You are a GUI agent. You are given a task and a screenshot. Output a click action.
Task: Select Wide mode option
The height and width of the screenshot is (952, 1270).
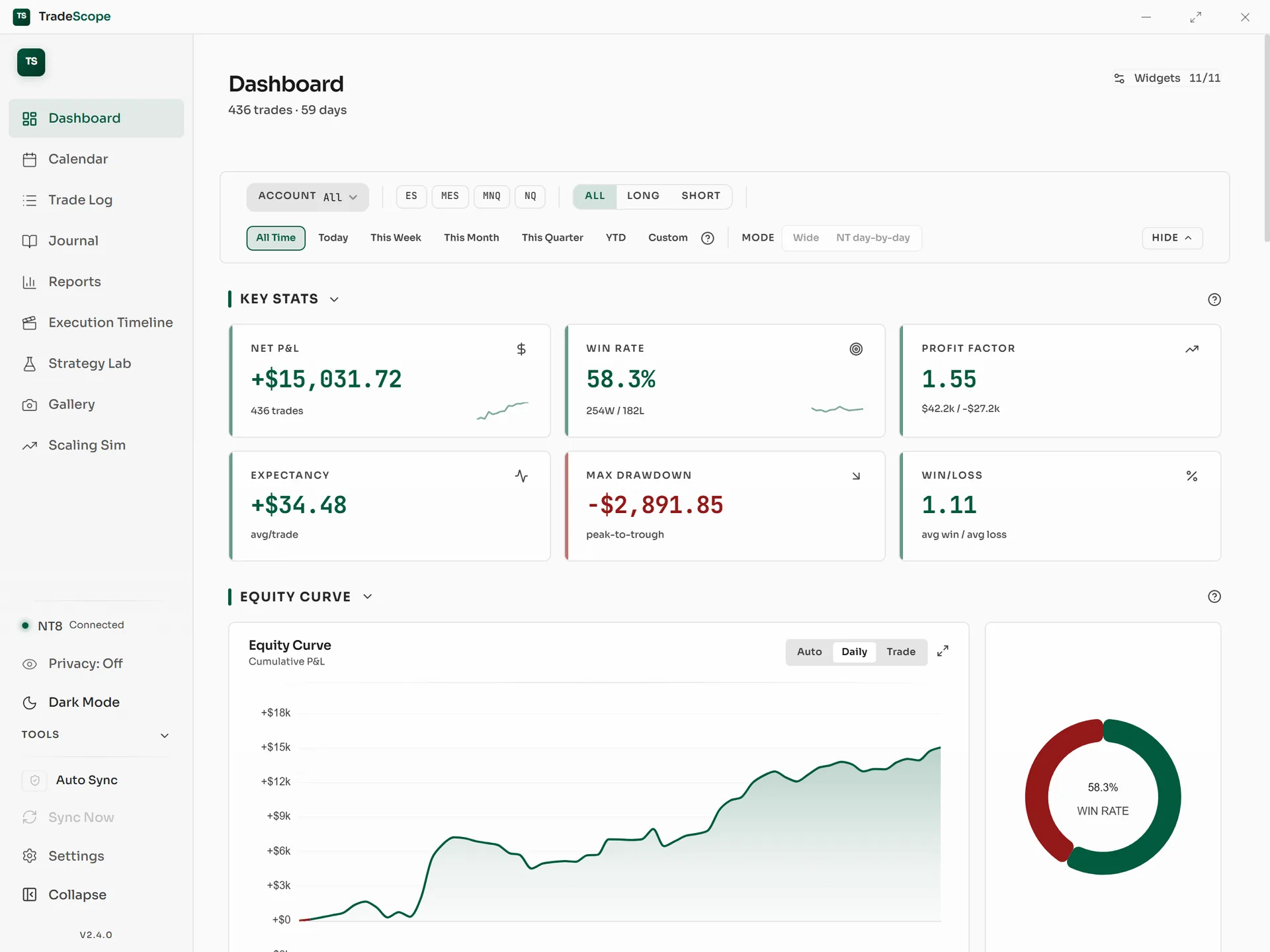806,238
